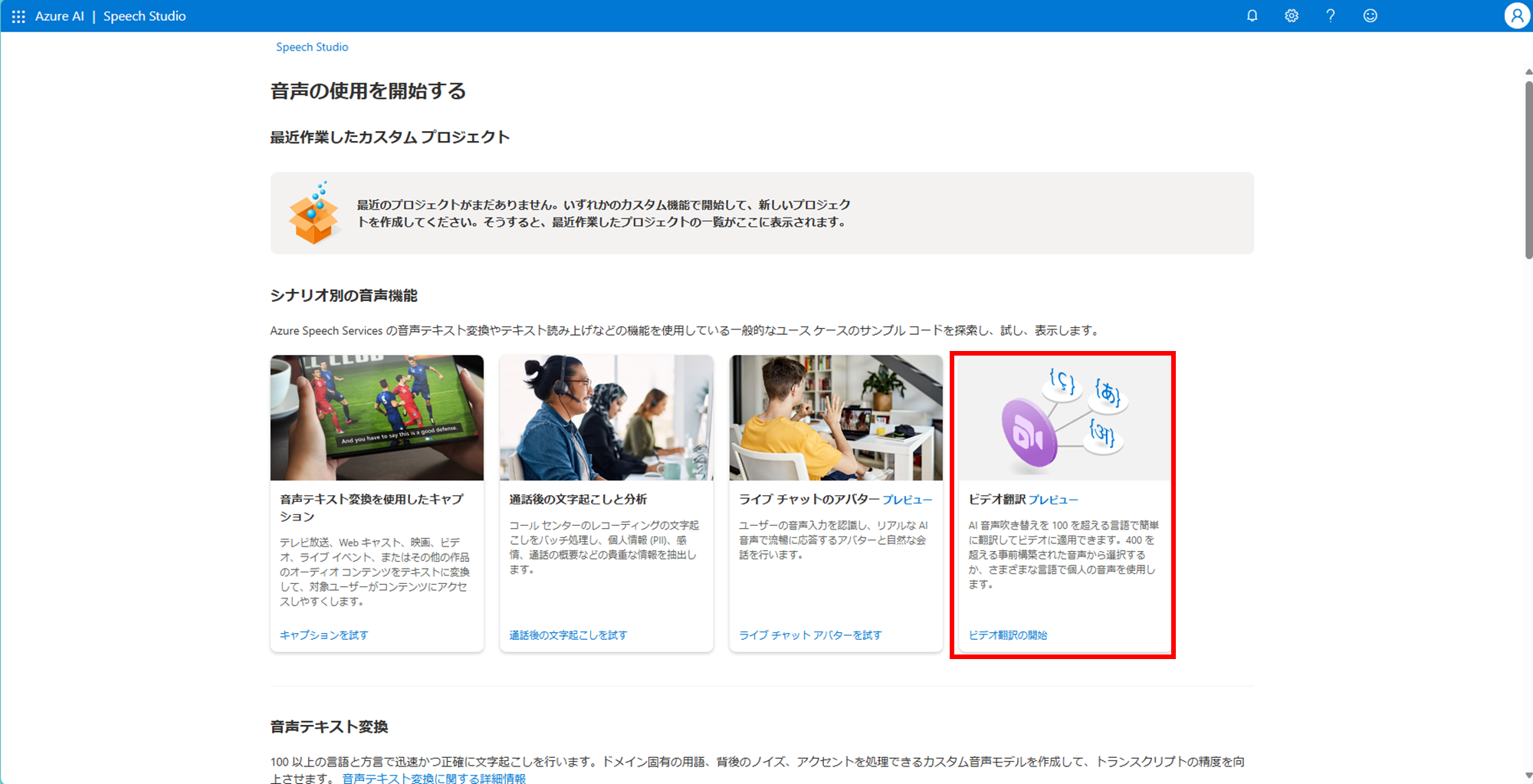Viewport: 1533px width, 784px height.
Task: Click 通話後の文字起こしを試す link
Action: click(568, 635)
